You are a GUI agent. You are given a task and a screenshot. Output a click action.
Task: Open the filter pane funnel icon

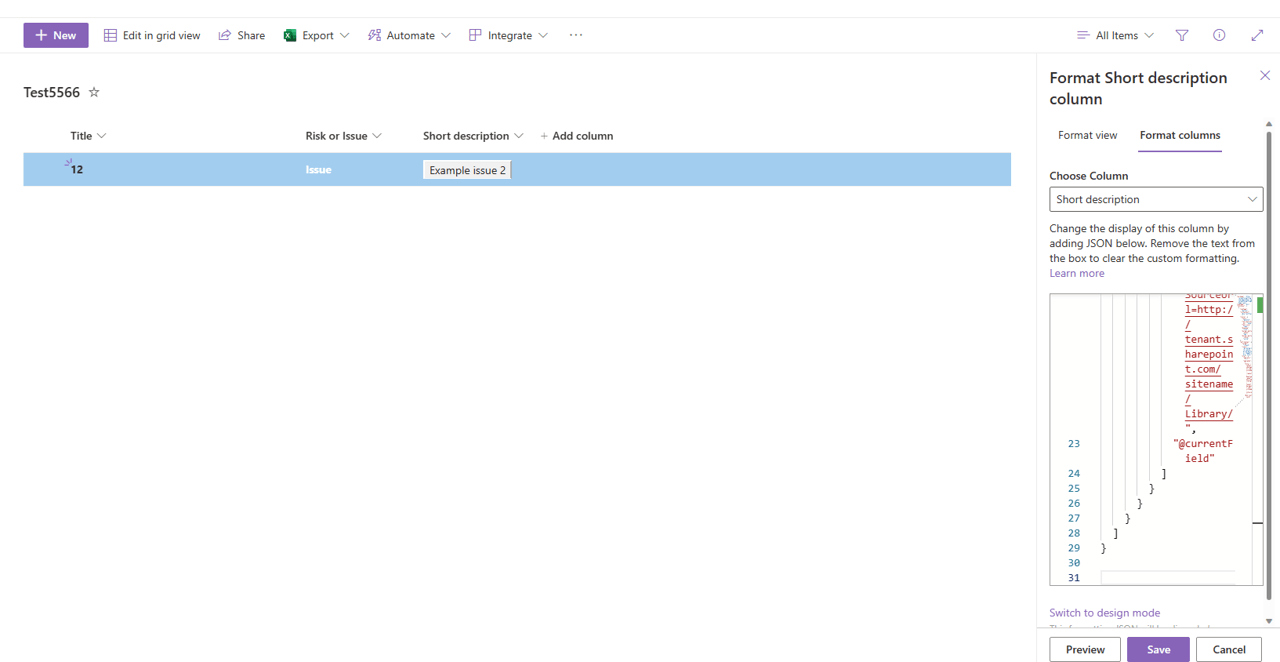click(1182, 35)
